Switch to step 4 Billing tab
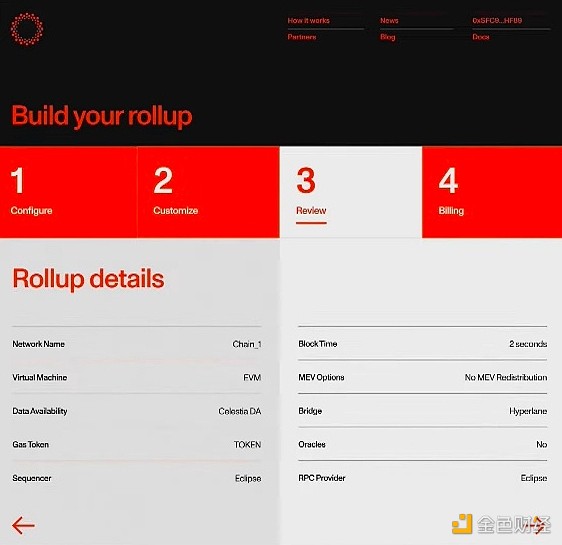This screenshot has height=545, width=562. (x=492, y=192)
